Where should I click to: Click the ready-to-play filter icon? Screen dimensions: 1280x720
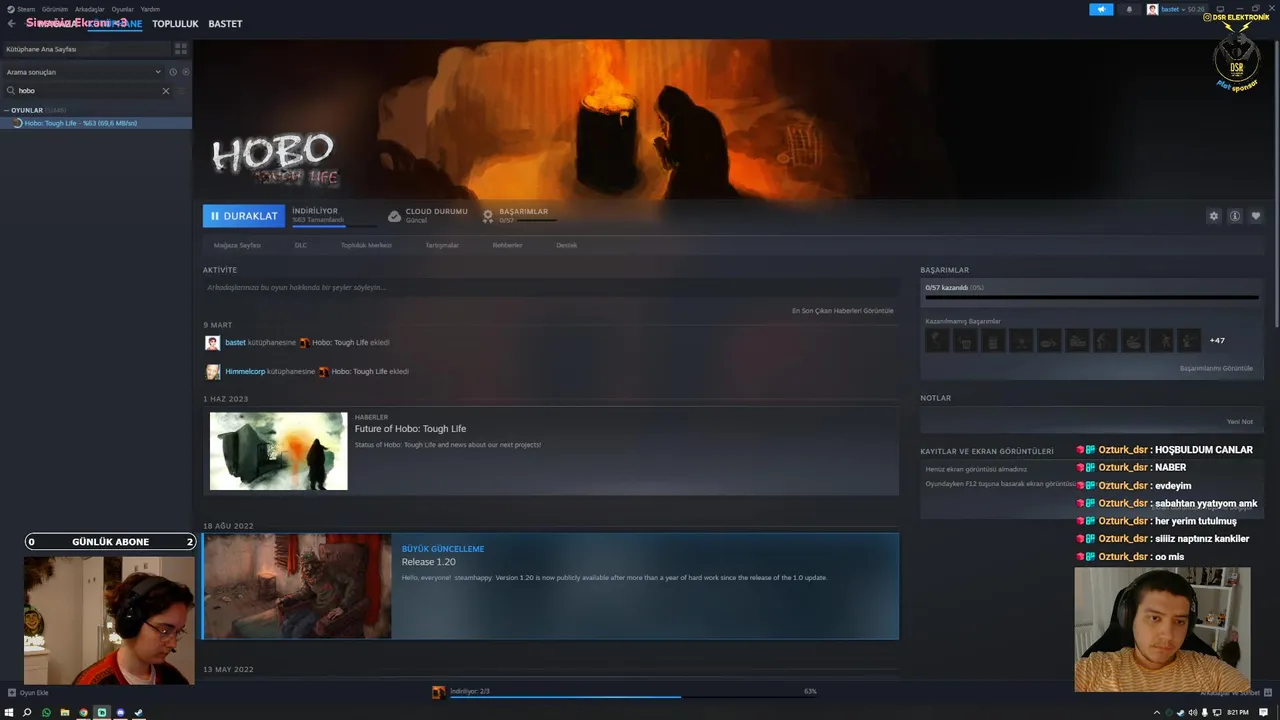click(x=185, y=72)
